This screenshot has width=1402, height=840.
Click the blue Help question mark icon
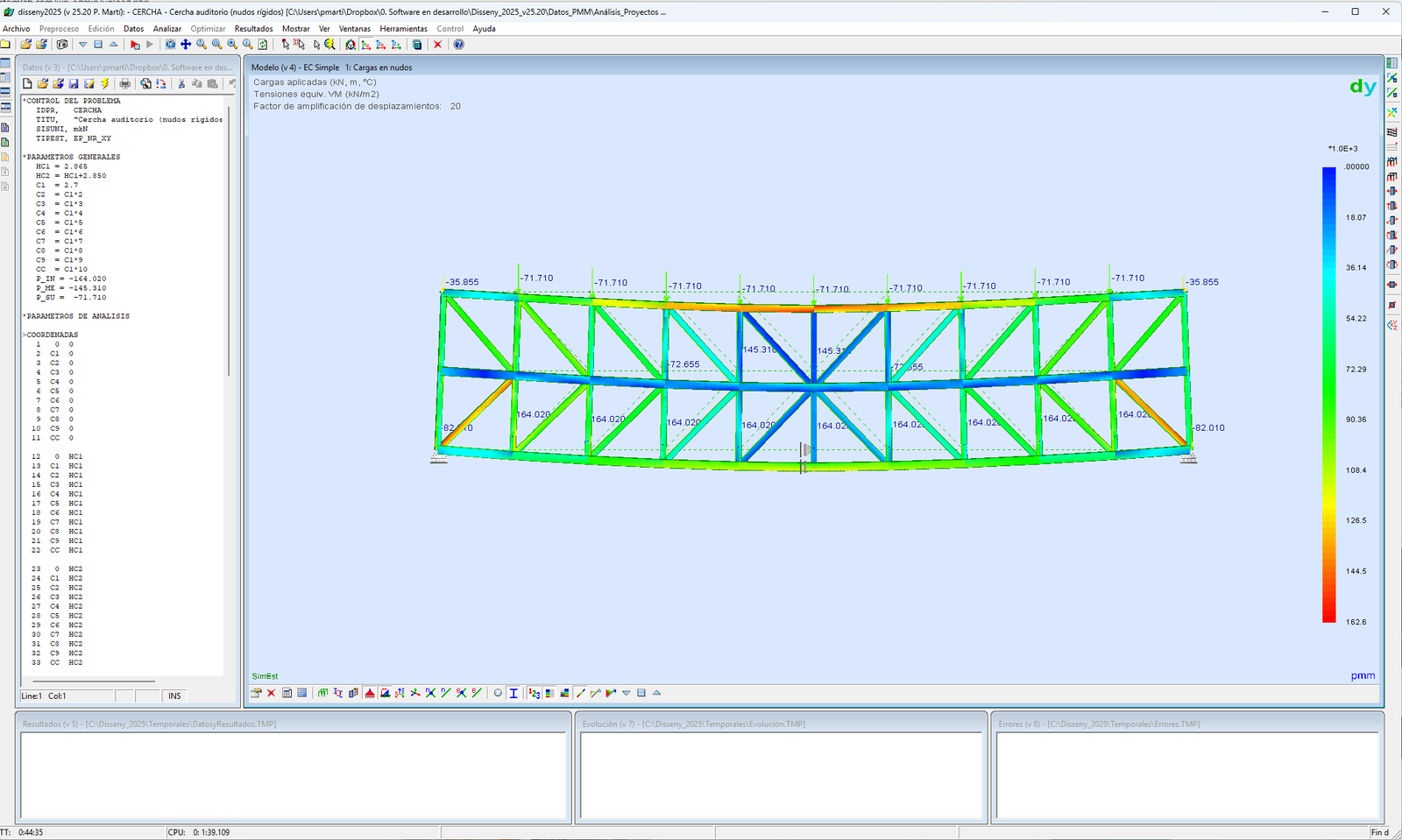[458, 45]
